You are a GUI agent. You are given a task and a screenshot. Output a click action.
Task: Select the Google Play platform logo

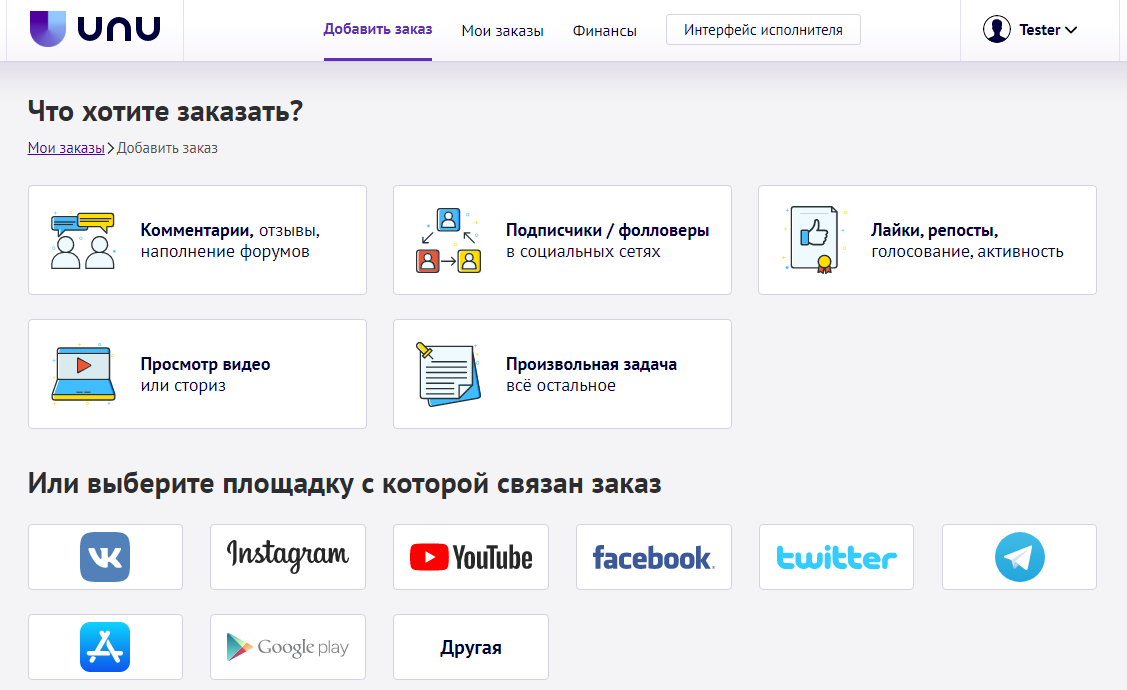[288, 647]
